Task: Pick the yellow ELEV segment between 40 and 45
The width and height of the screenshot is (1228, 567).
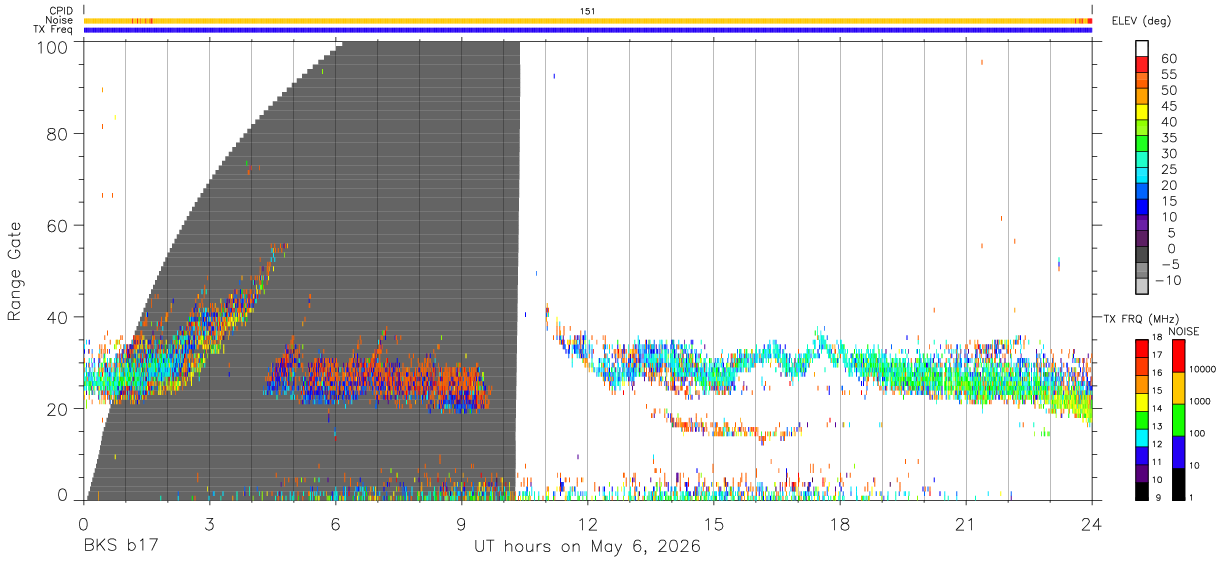Action: click(1142, 113)
